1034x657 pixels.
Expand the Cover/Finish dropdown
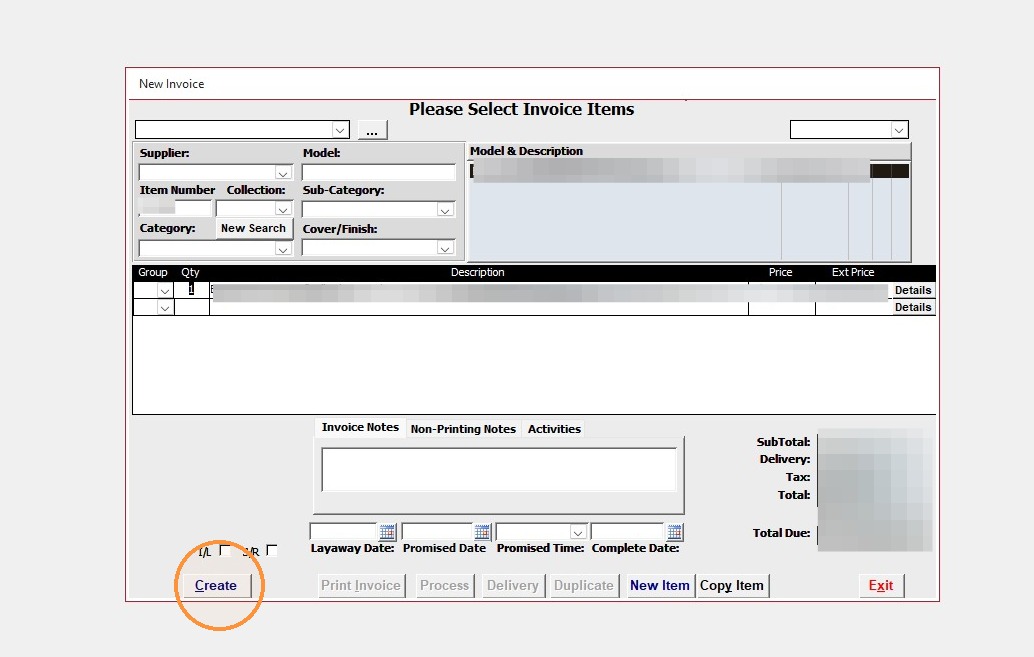coord(445,248)
